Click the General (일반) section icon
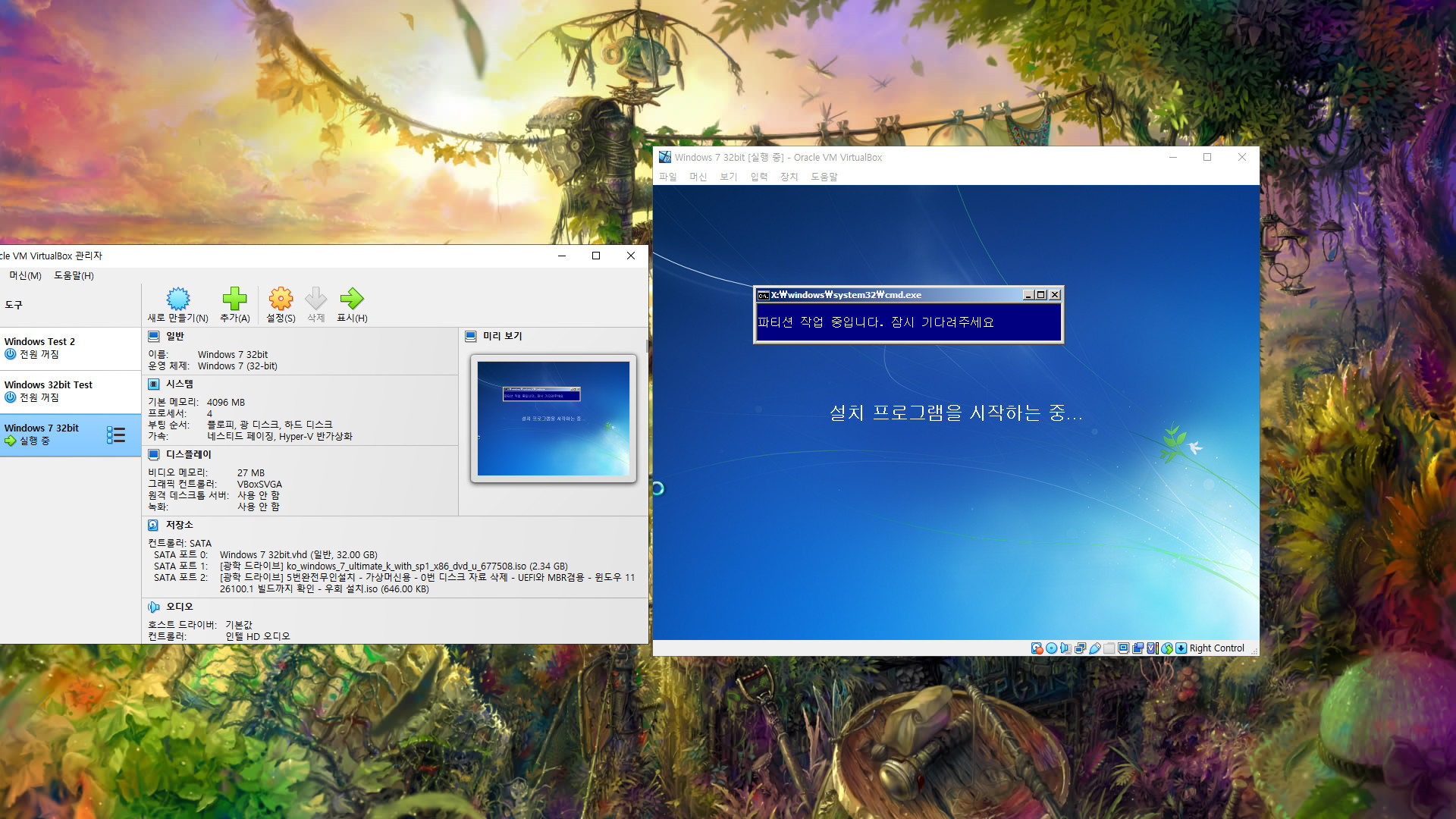The image size is (1456, 819). pyautogui.click(x=153, y=336)
